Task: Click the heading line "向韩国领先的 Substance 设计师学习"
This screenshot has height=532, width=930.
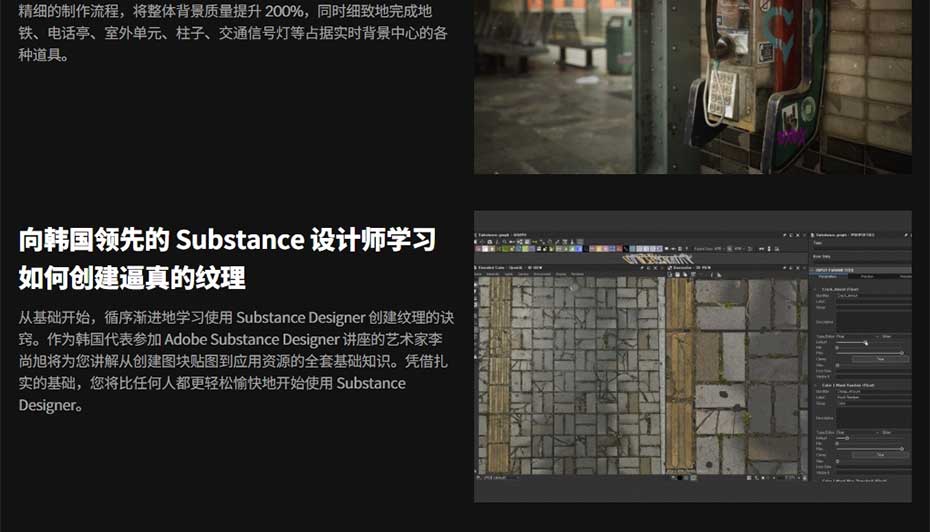Action: 227,240
